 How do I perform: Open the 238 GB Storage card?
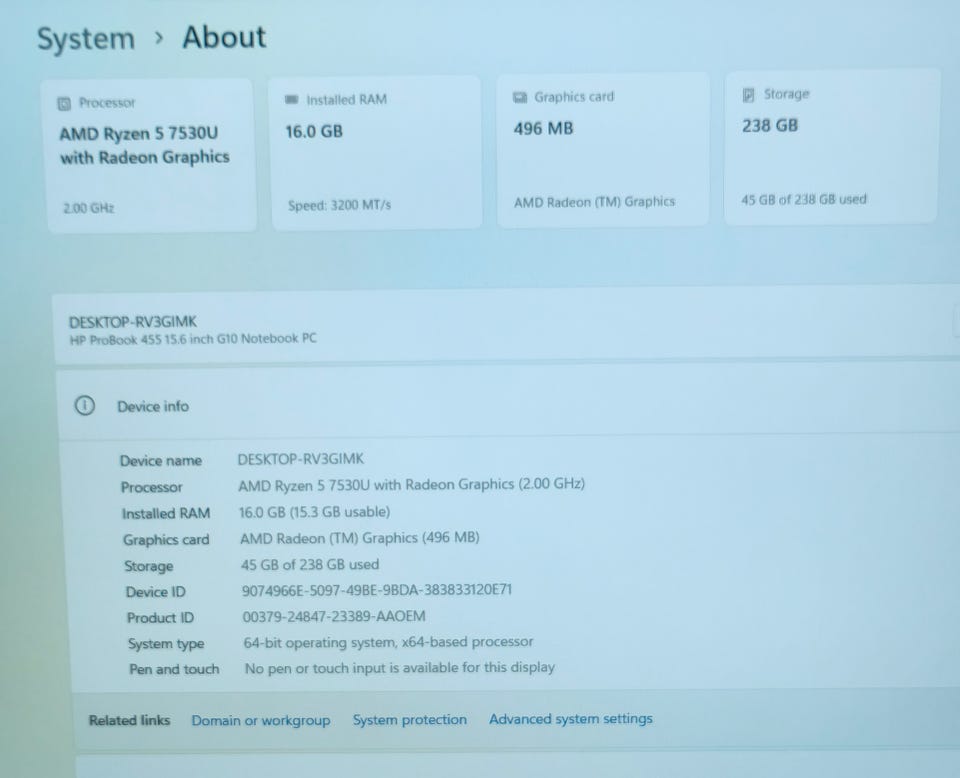[830, 147]
